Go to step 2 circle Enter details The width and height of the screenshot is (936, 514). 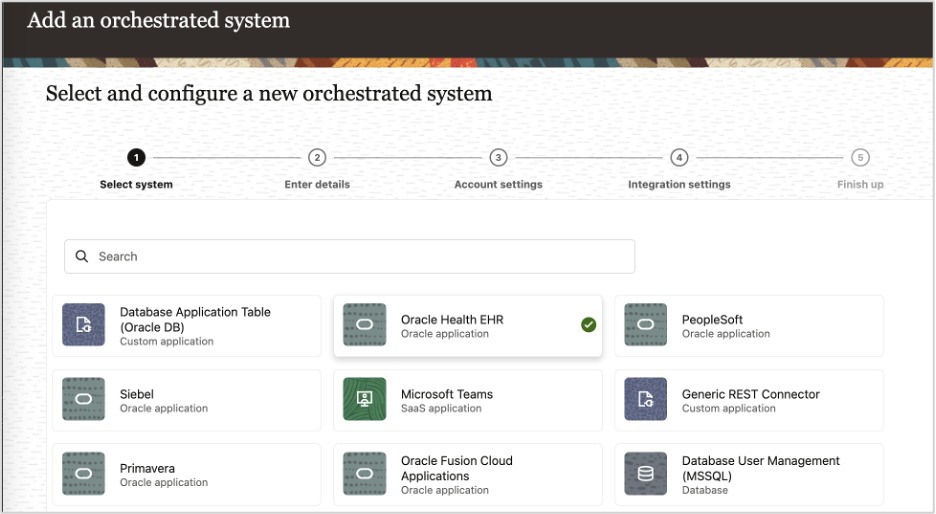317,158
